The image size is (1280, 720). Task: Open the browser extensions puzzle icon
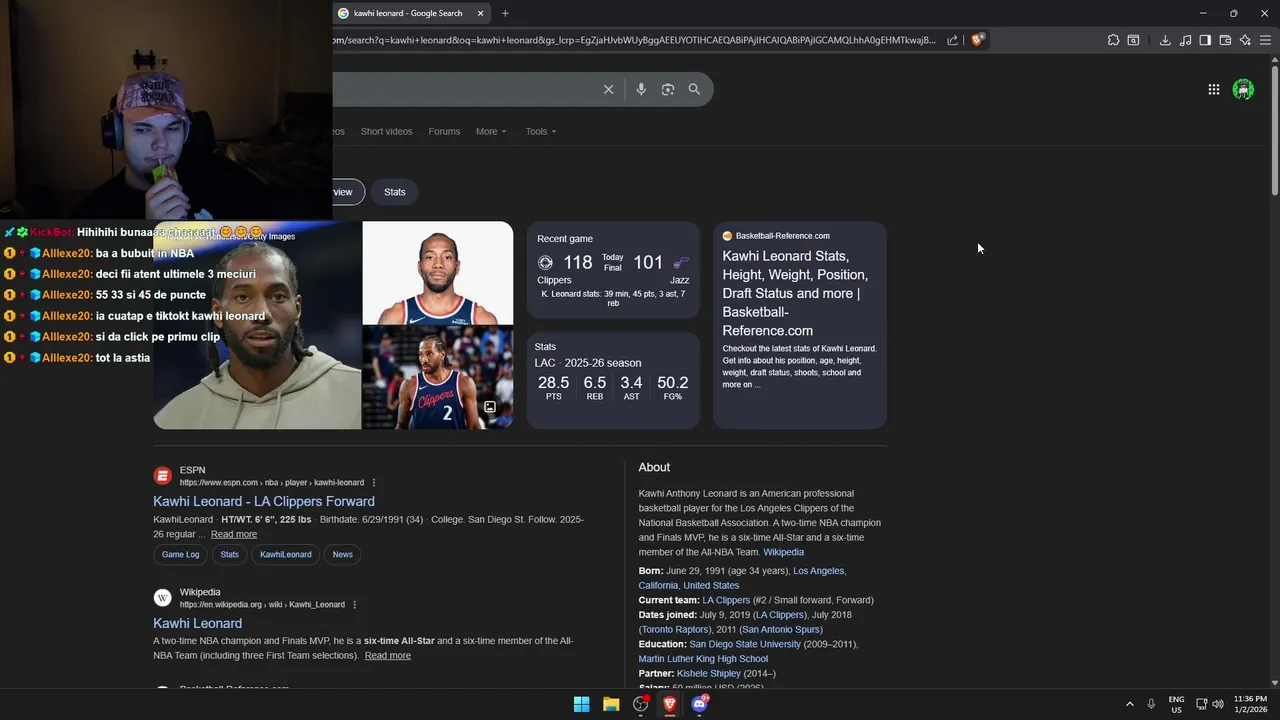pos(1113,40)
